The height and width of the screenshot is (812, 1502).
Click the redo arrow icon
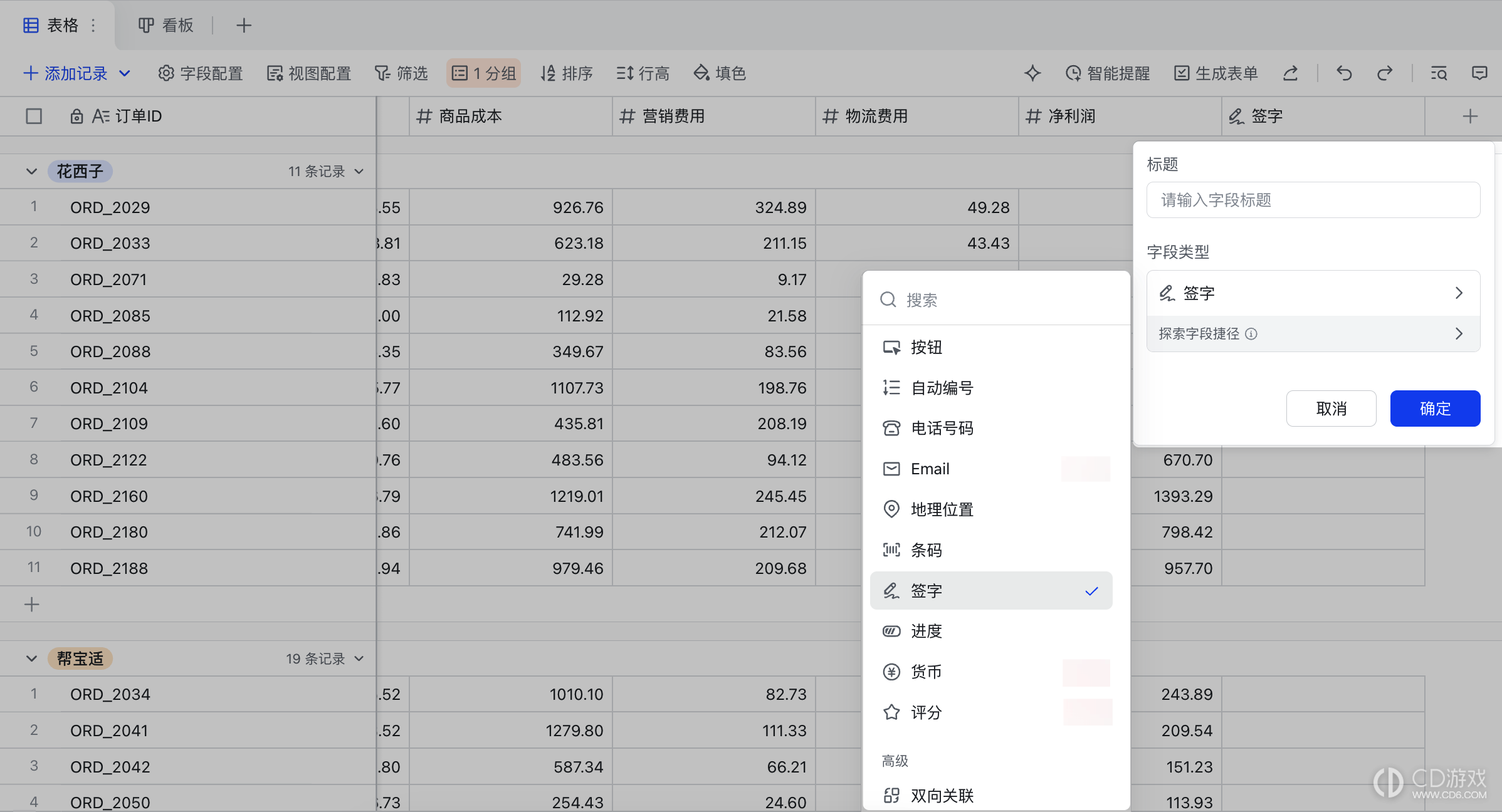[1385, 73]
